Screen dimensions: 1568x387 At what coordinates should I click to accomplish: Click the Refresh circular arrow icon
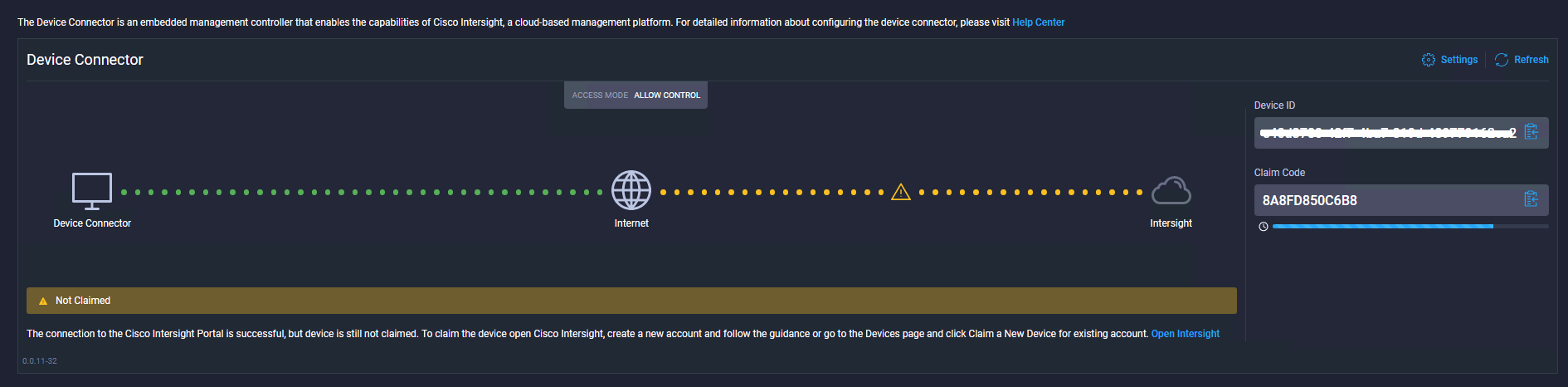1501,60
